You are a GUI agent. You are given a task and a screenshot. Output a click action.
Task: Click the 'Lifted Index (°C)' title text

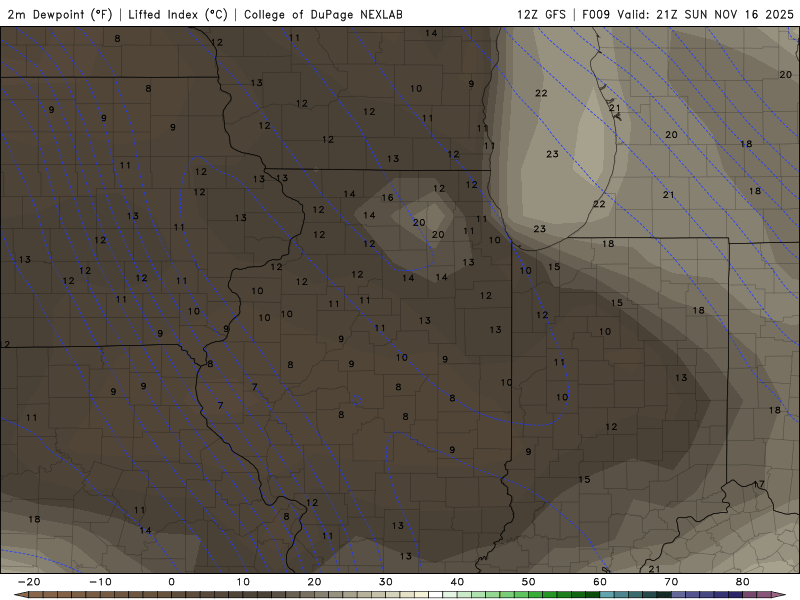click(178, 14)
